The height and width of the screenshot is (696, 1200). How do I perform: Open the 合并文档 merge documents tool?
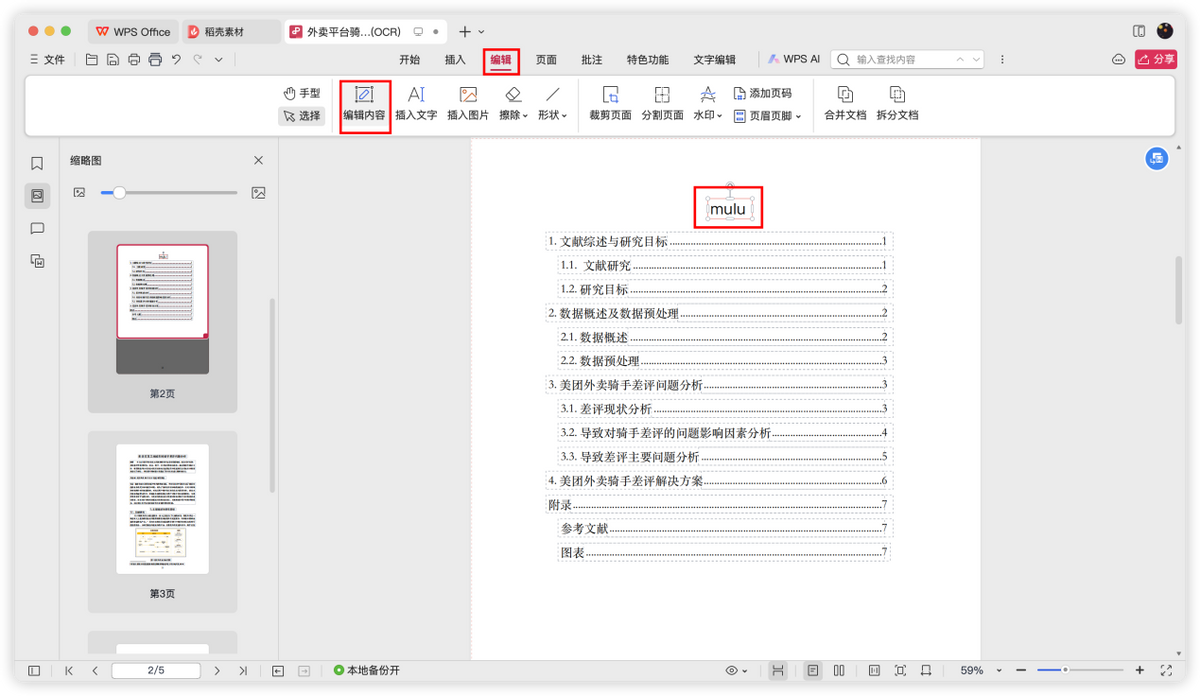(845, 105)
